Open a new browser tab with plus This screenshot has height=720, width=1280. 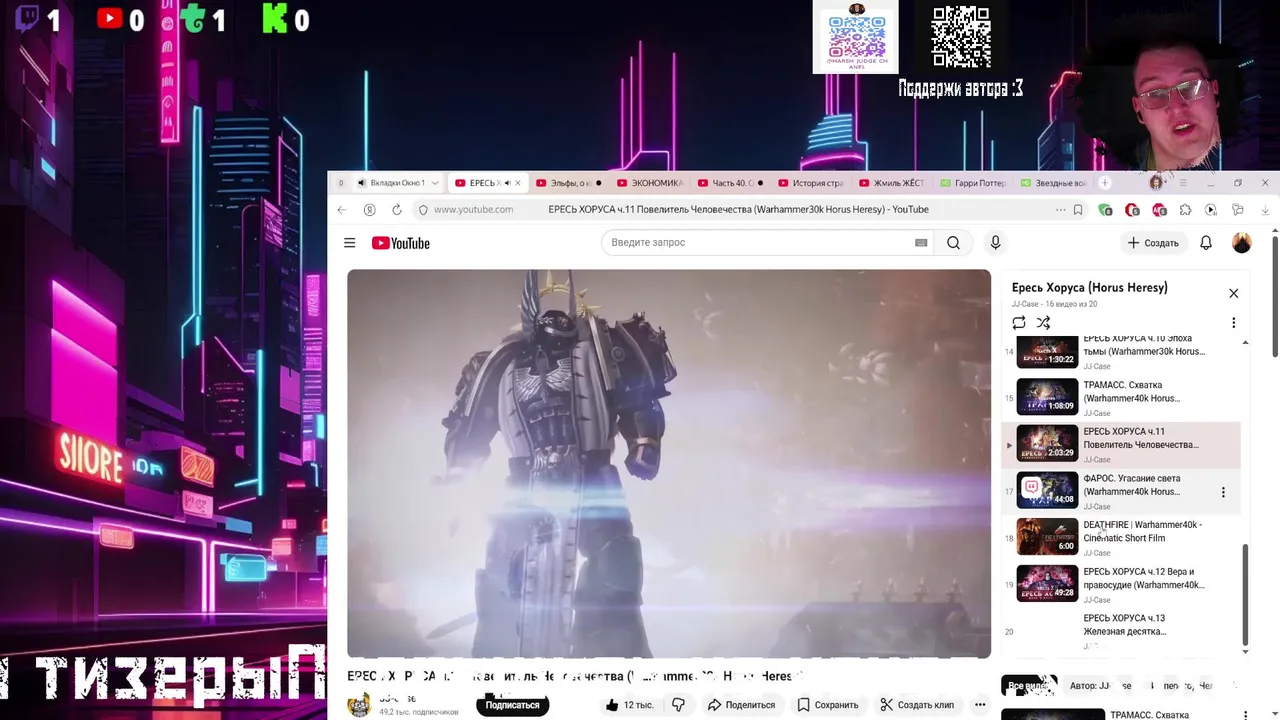pyautogui.click(x=1105, y=183)
